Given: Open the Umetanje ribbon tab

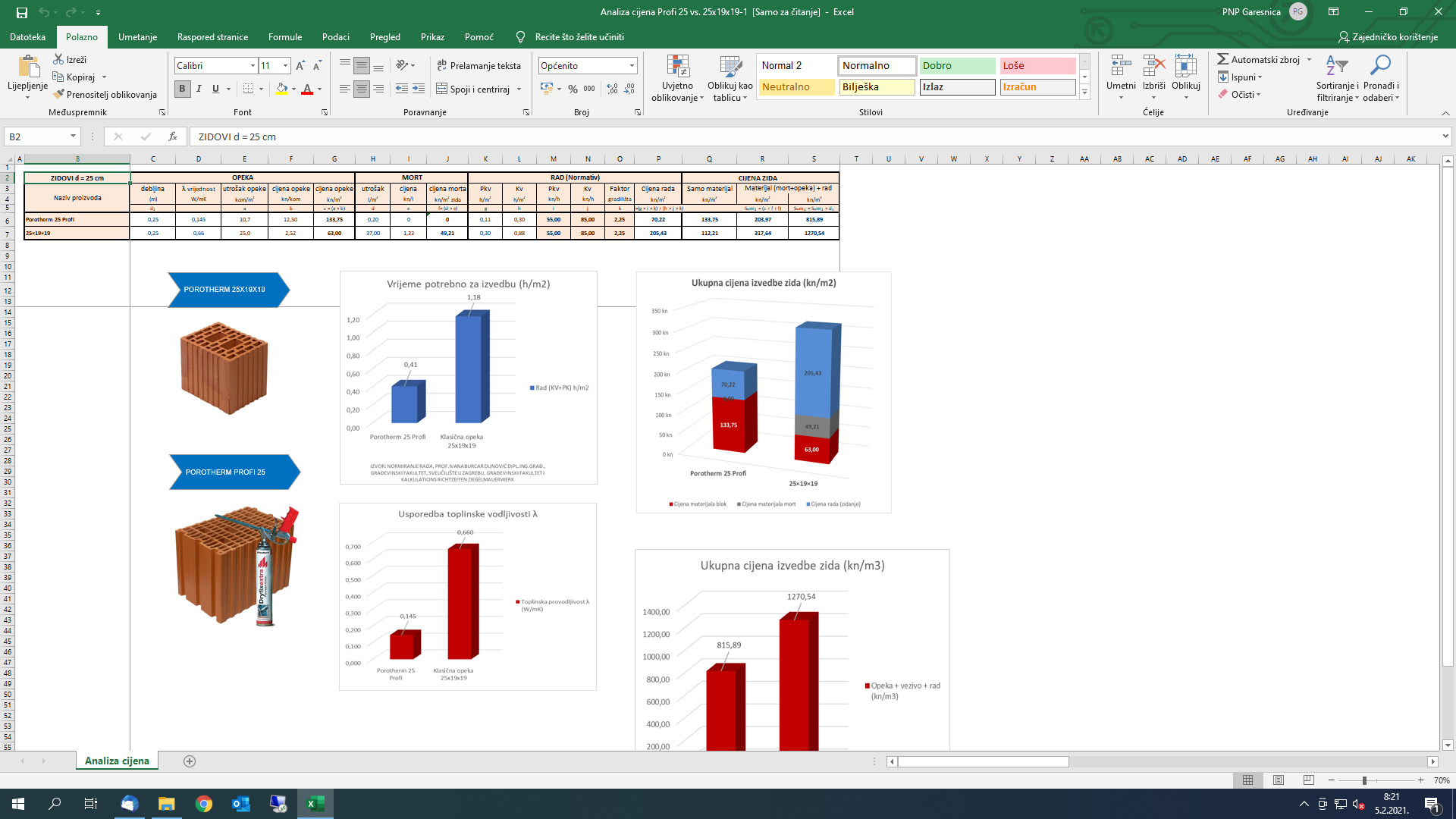Looking at the screenshot, I should click(x=137, y=36).
